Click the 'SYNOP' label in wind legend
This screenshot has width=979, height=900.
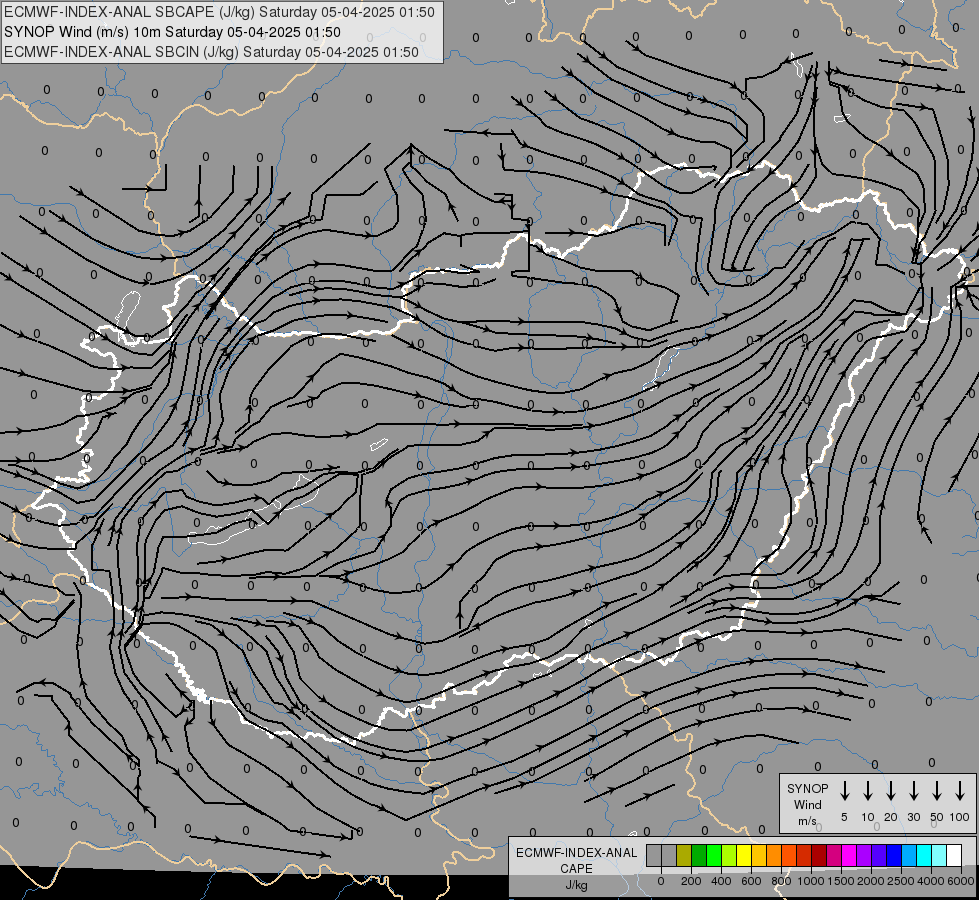pyautogui.click(x=807, y=788)
